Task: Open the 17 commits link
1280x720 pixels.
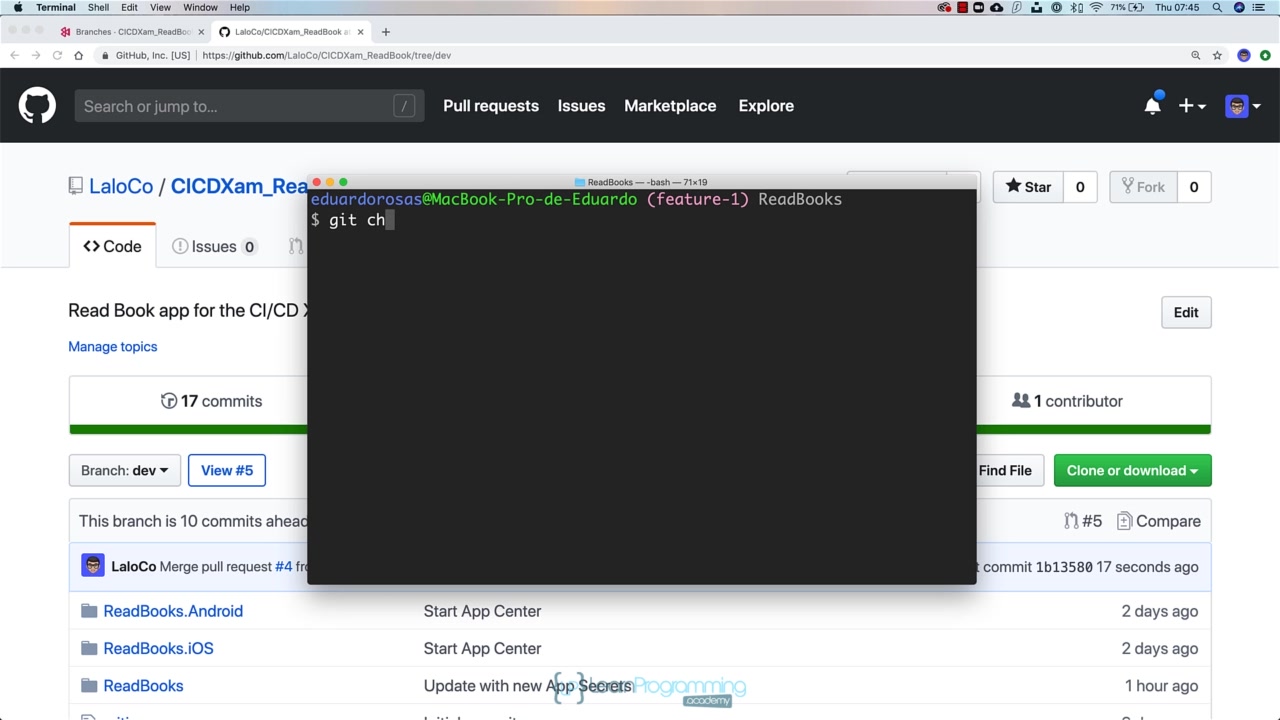Action: tap(211, 401)
